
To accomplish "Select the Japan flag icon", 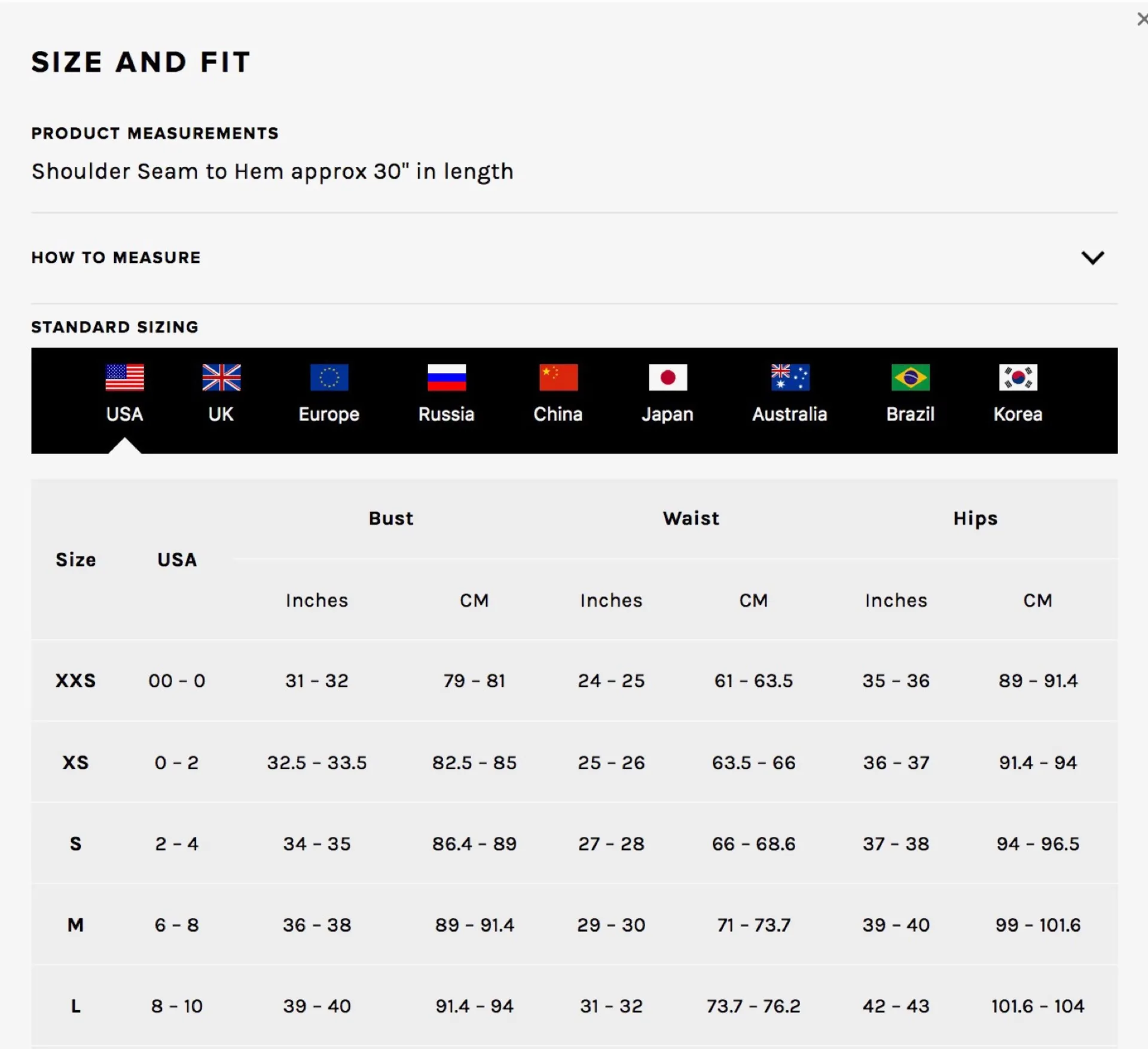I will (668, 377).
